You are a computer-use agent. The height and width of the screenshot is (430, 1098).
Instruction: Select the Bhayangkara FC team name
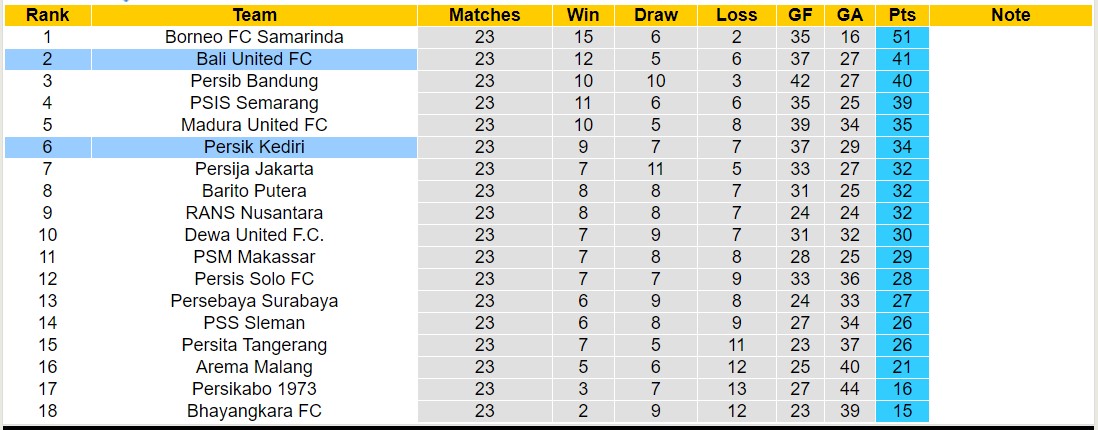click(x=254, y=411)
